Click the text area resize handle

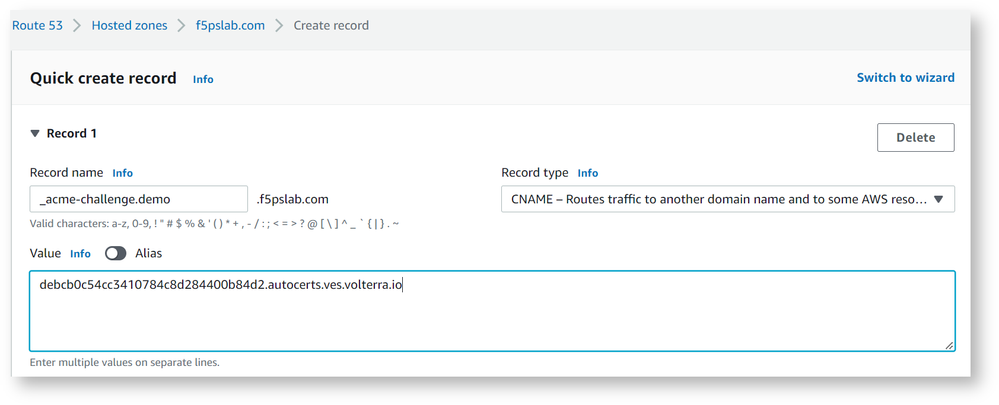point(948,345)
